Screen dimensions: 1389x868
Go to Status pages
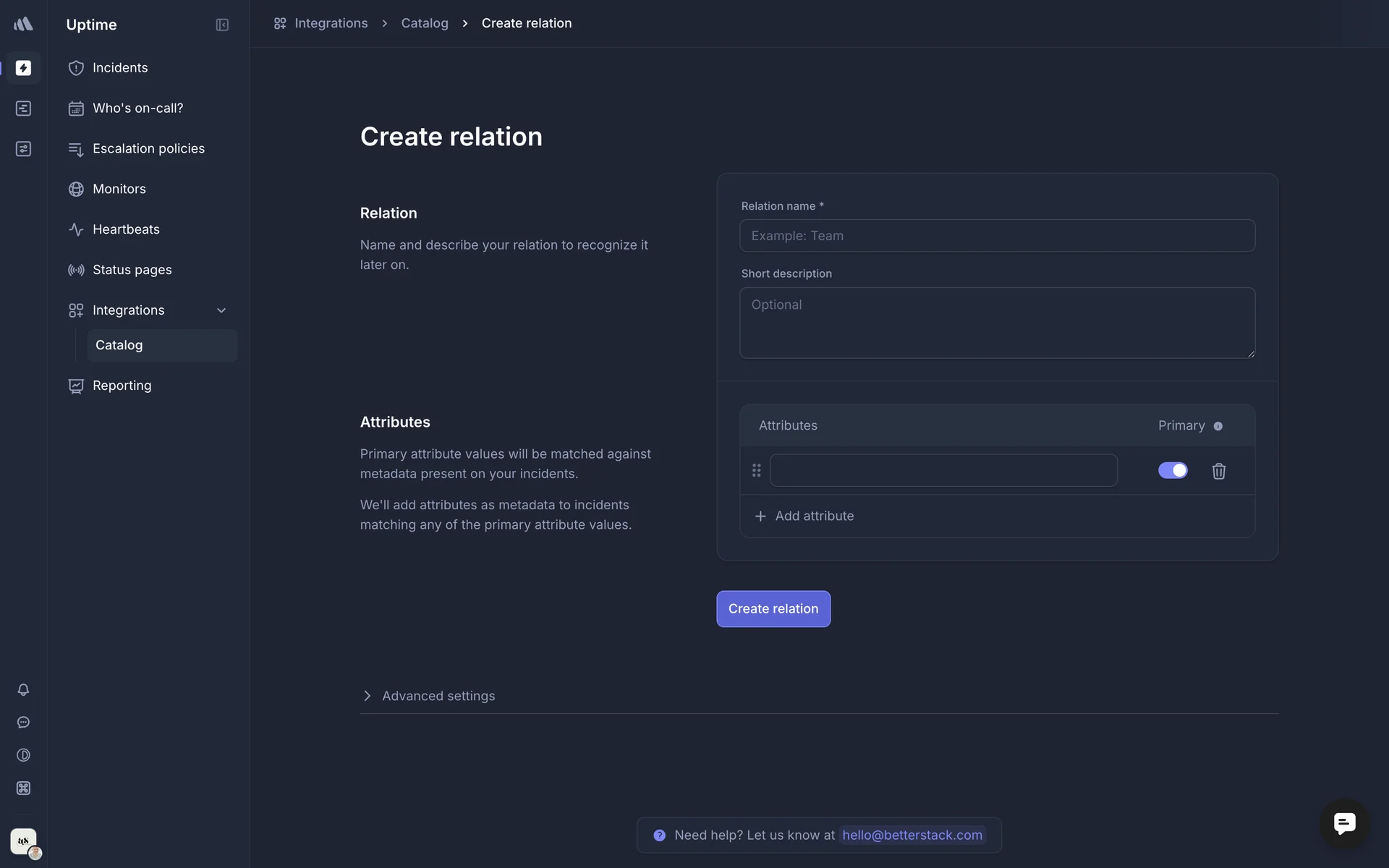[132, 270]
